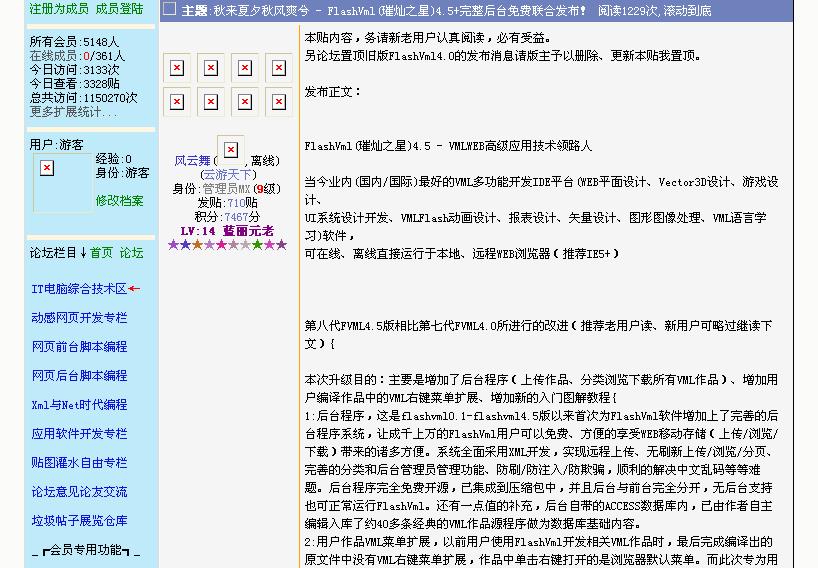
Task: Open the 动感网页开发专栏 board
Action: pos(79,318)
